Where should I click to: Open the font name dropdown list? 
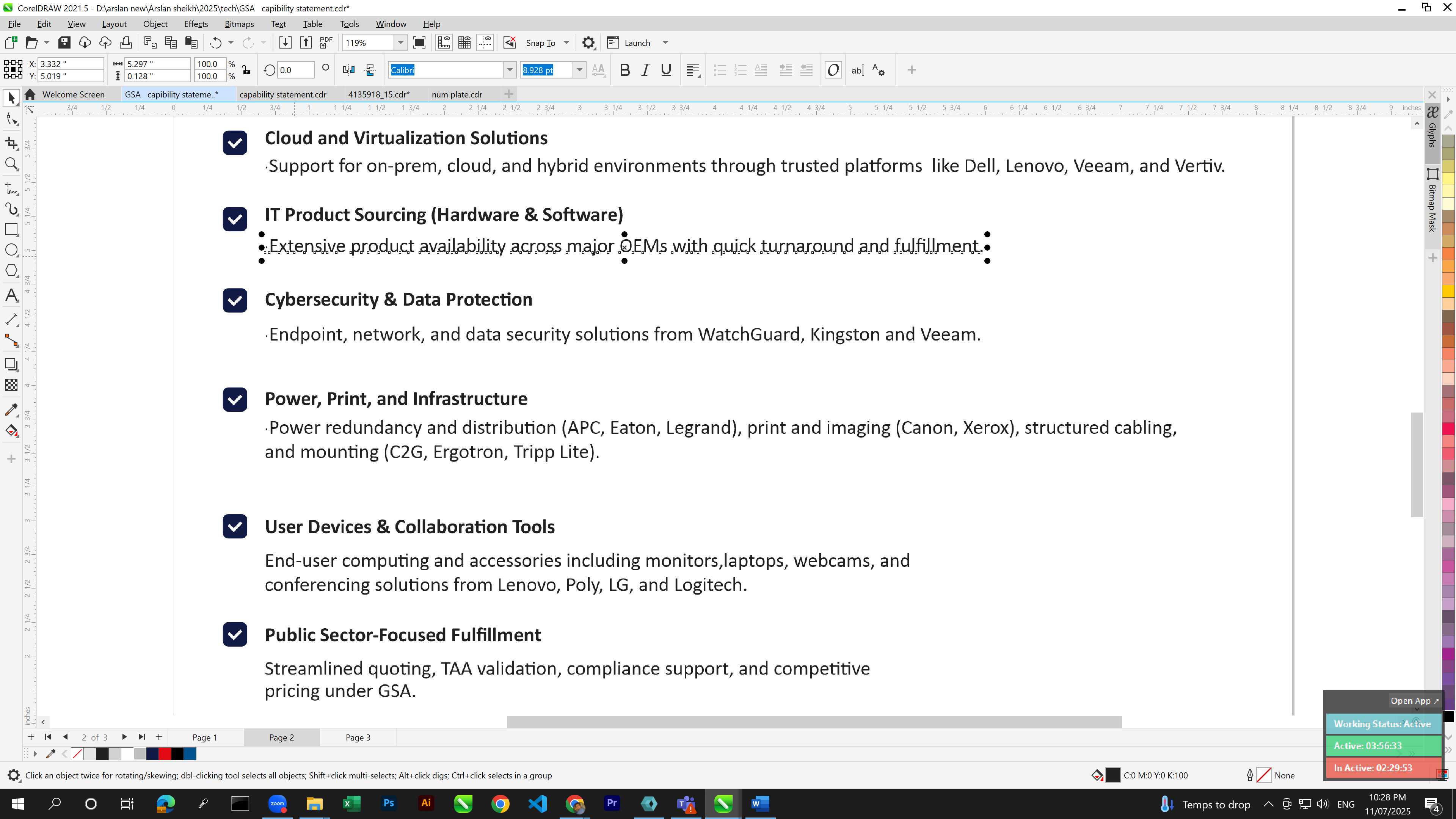(x=510, y=70)
